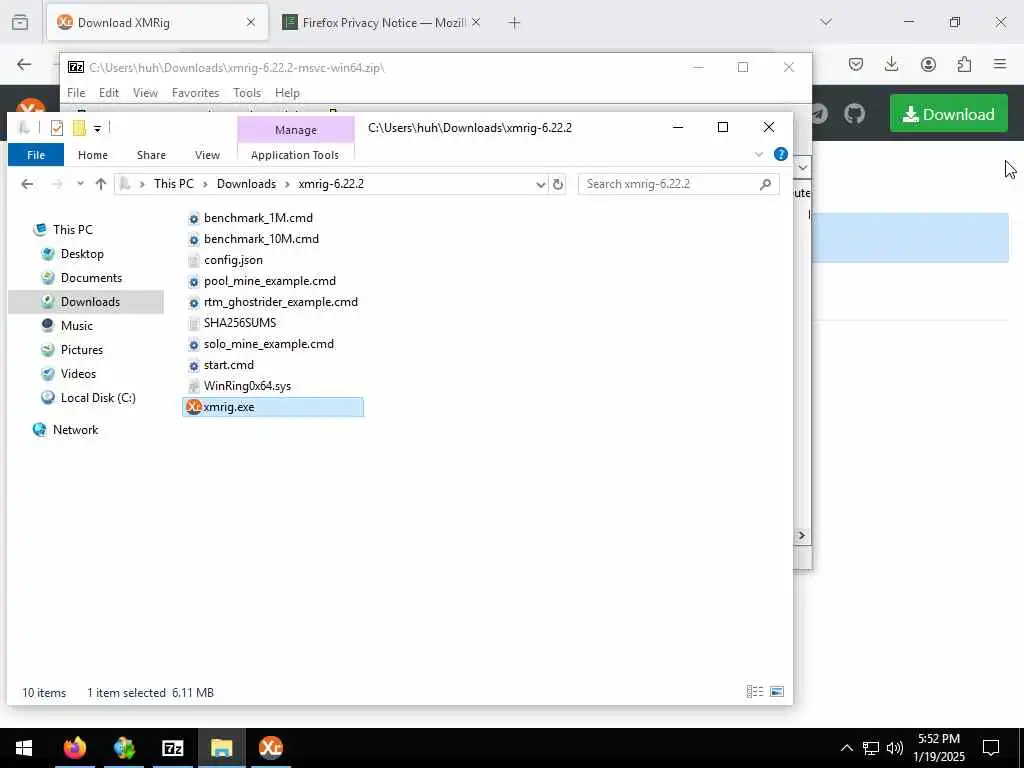Screen dimensions: 1024x768
Task: Open the Home ribbon tab
Action: [93, 155]
